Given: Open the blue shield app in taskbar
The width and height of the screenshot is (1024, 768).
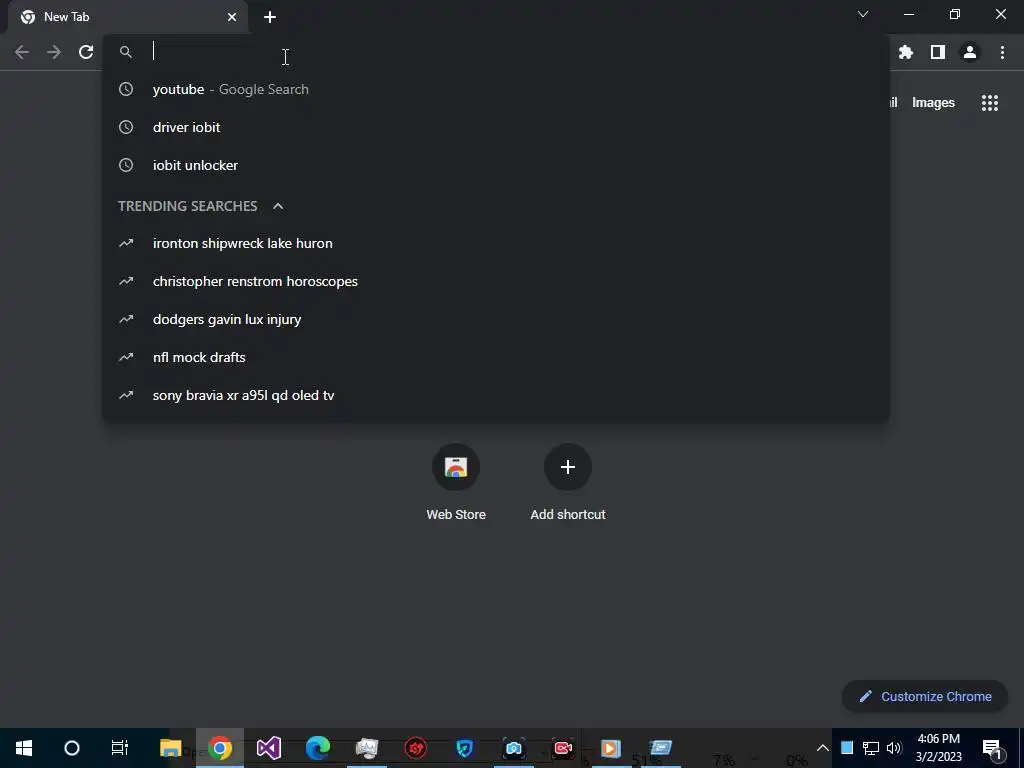Looking at the screenshot, I should coord(464,748).
